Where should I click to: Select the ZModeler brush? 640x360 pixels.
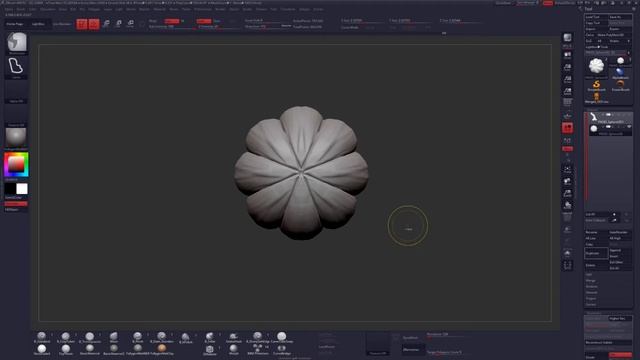click(209, 350)
